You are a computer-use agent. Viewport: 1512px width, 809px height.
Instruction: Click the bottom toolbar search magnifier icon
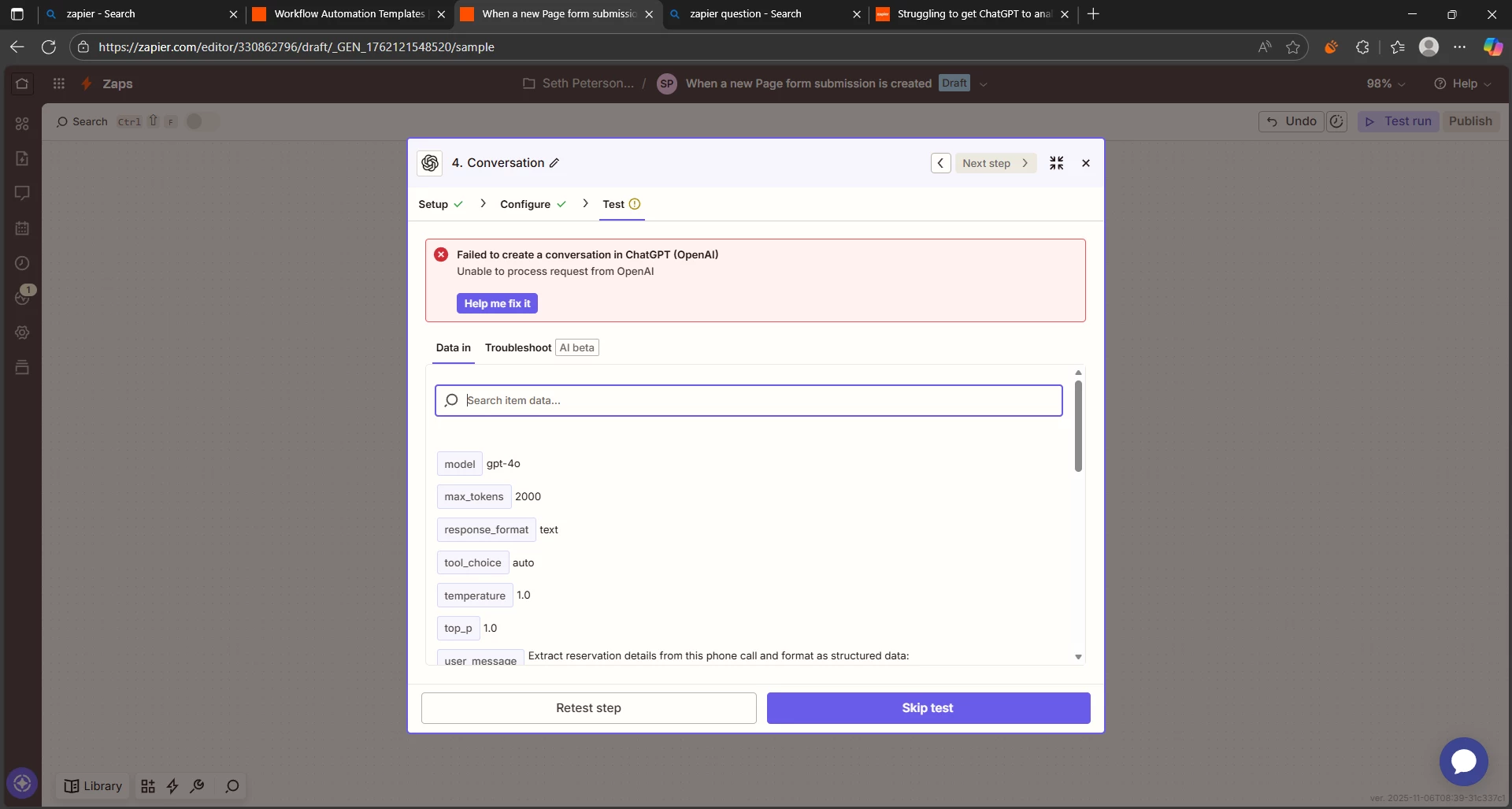(x=232, y=786)
